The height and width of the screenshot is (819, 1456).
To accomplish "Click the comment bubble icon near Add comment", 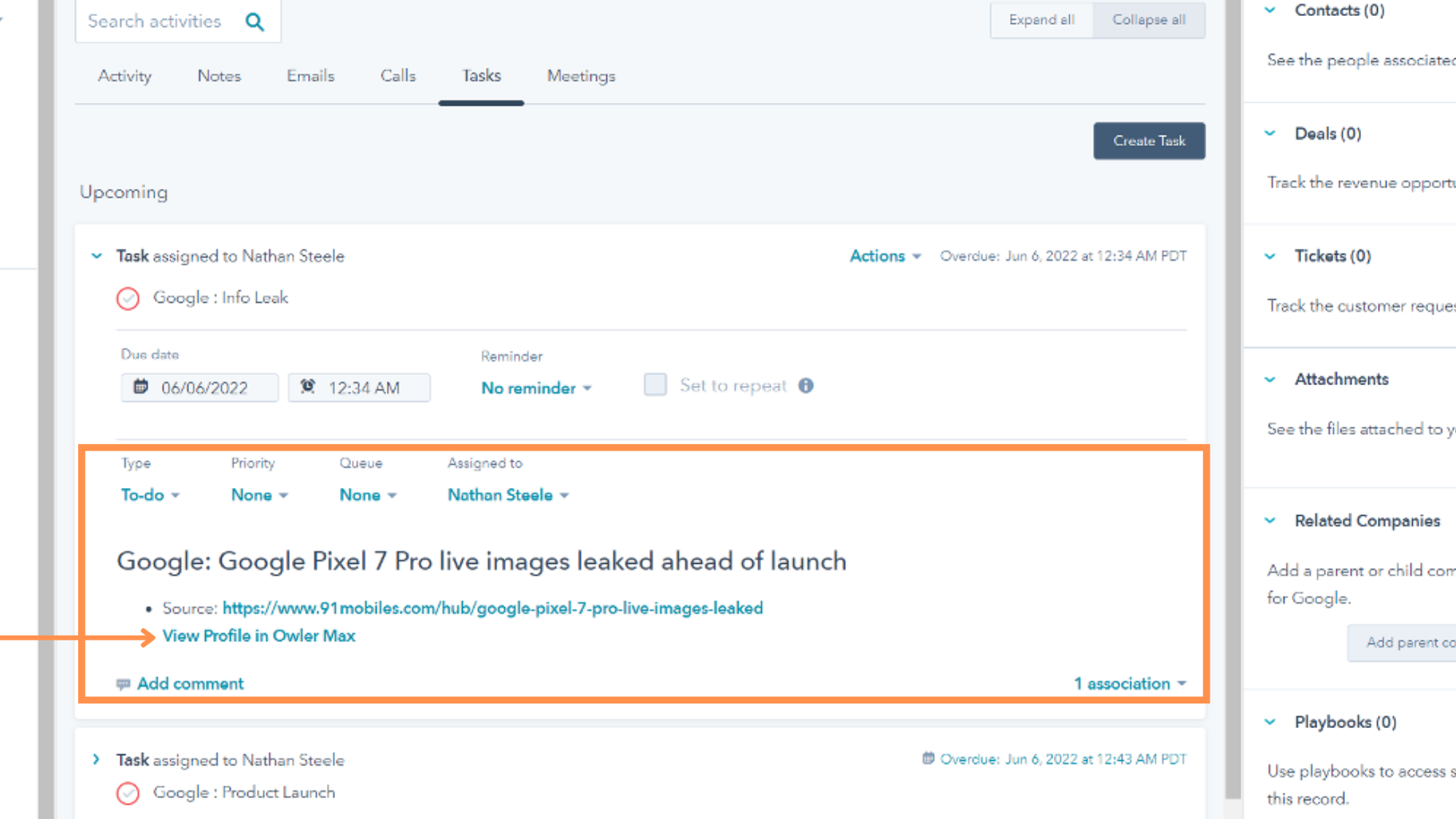I will coord(124,683).
